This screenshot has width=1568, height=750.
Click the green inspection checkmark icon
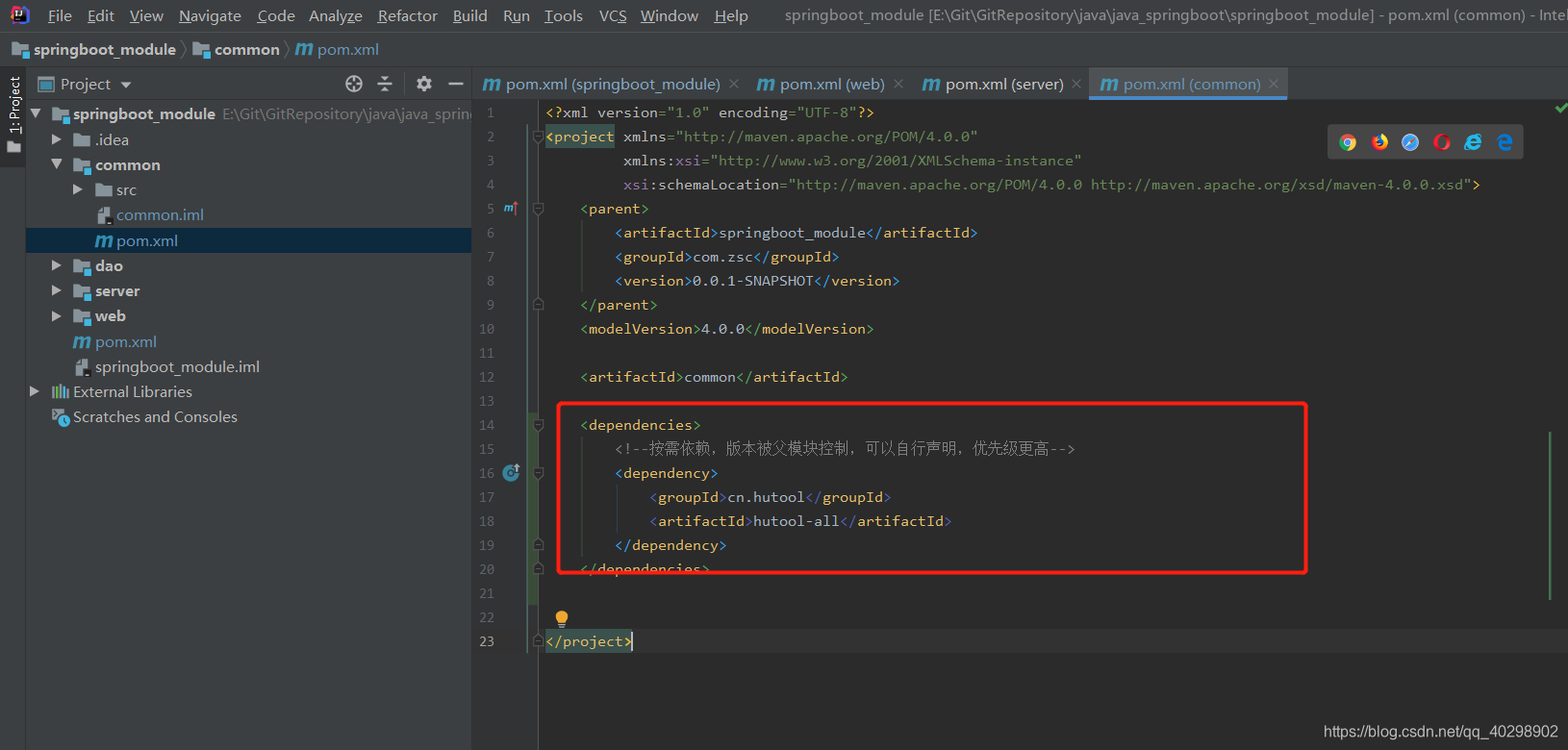(1560, 109)
